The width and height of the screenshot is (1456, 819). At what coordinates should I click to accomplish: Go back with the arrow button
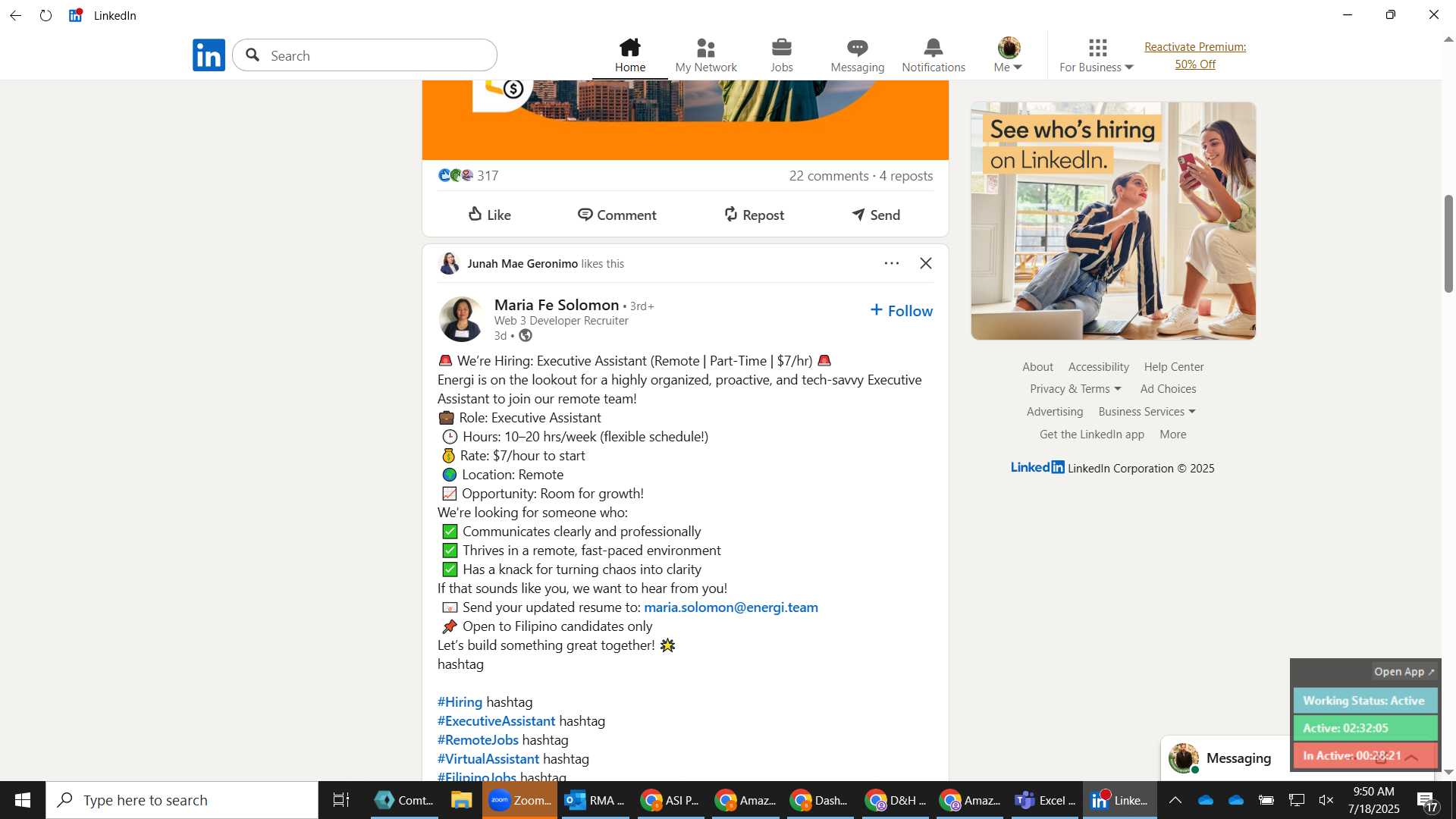point(16,15)
